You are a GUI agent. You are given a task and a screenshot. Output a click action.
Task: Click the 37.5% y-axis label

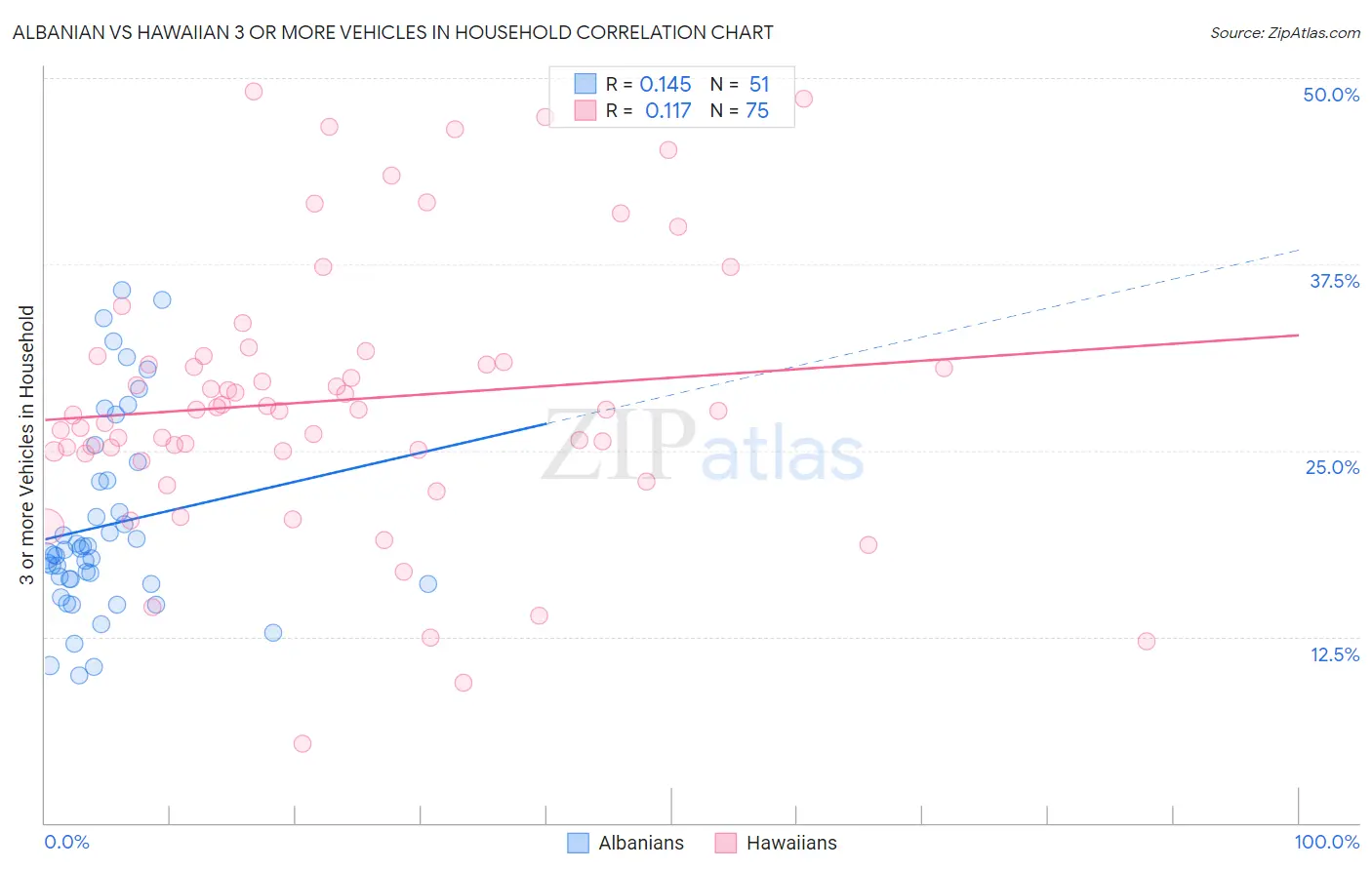(x=1334, y=281)
